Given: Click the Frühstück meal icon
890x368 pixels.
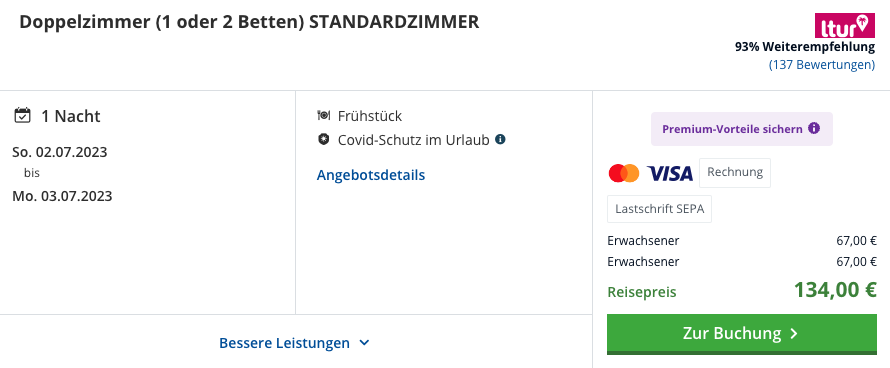Looking at the screenshot, I should [x=324, y=116].
